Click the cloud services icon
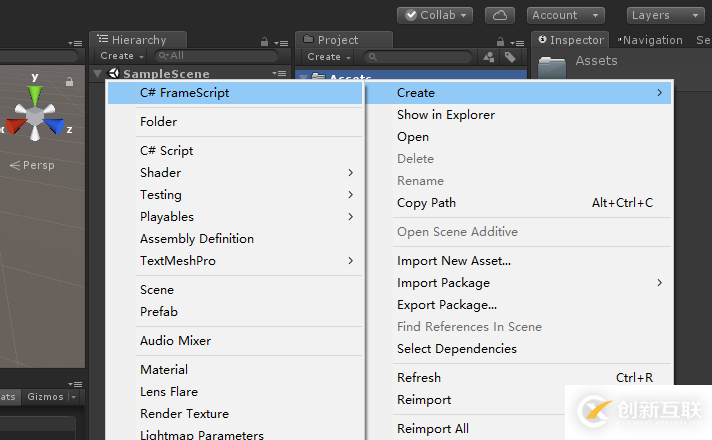The width and height of the screenshot is (712, 440). point(500,15)
